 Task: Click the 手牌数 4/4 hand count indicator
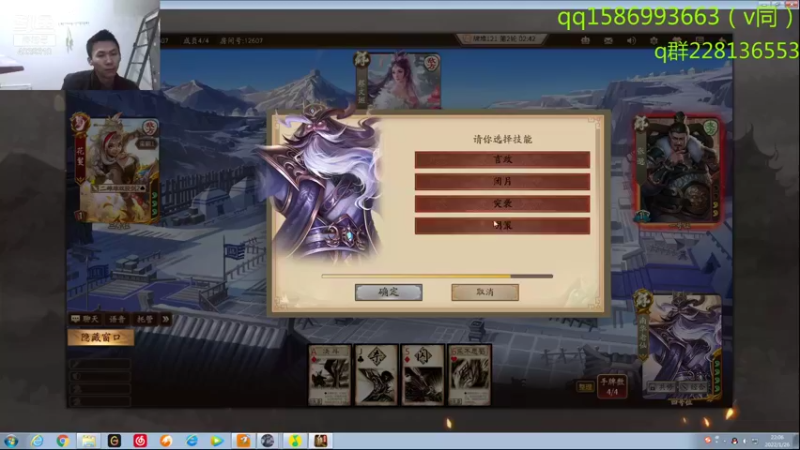point(612,387)
